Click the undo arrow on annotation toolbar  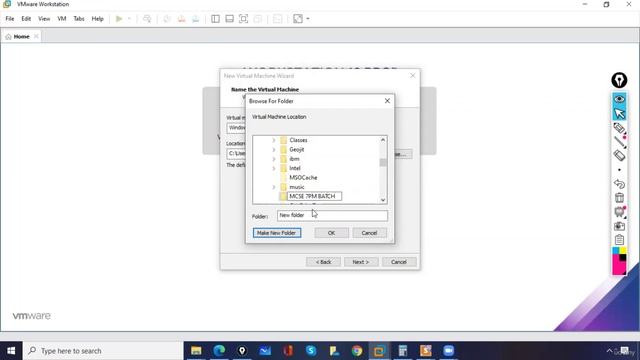pos(619,184)
